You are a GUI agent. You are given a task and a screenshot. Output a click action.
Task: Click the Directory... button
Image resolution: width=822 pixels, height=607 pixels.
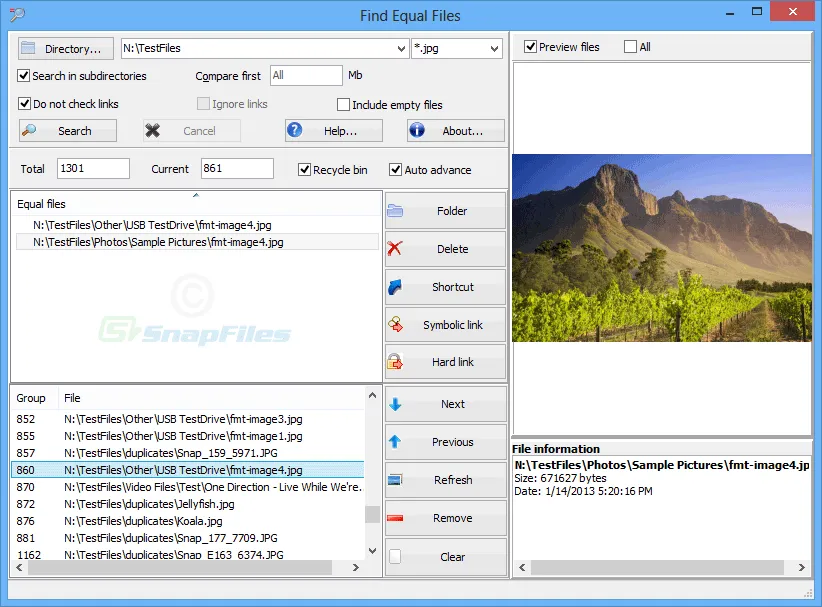[66, 48]
